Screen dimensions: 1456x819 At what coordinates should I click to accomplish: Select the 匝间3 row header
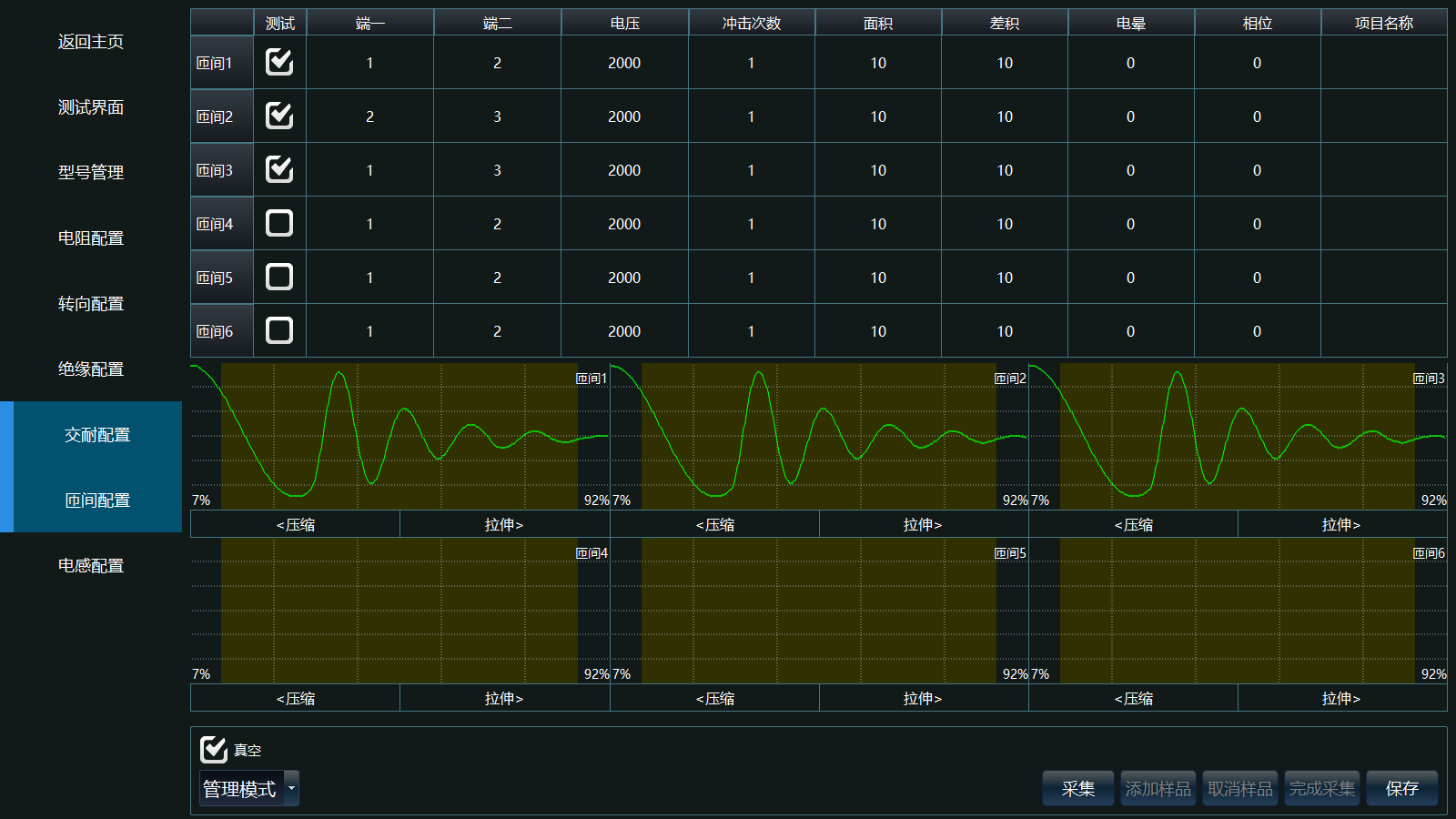click(221, 170)
